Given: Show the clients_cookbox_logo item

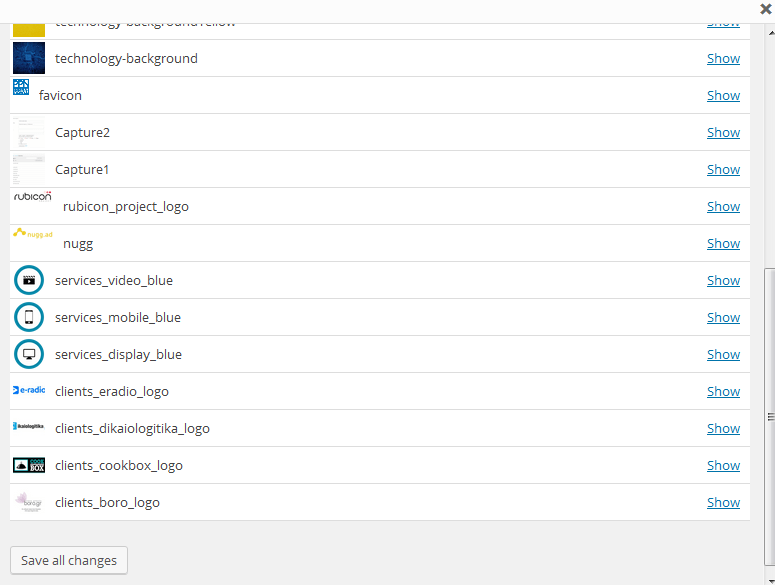Looking at the screenshot, I should click(723, 466).
